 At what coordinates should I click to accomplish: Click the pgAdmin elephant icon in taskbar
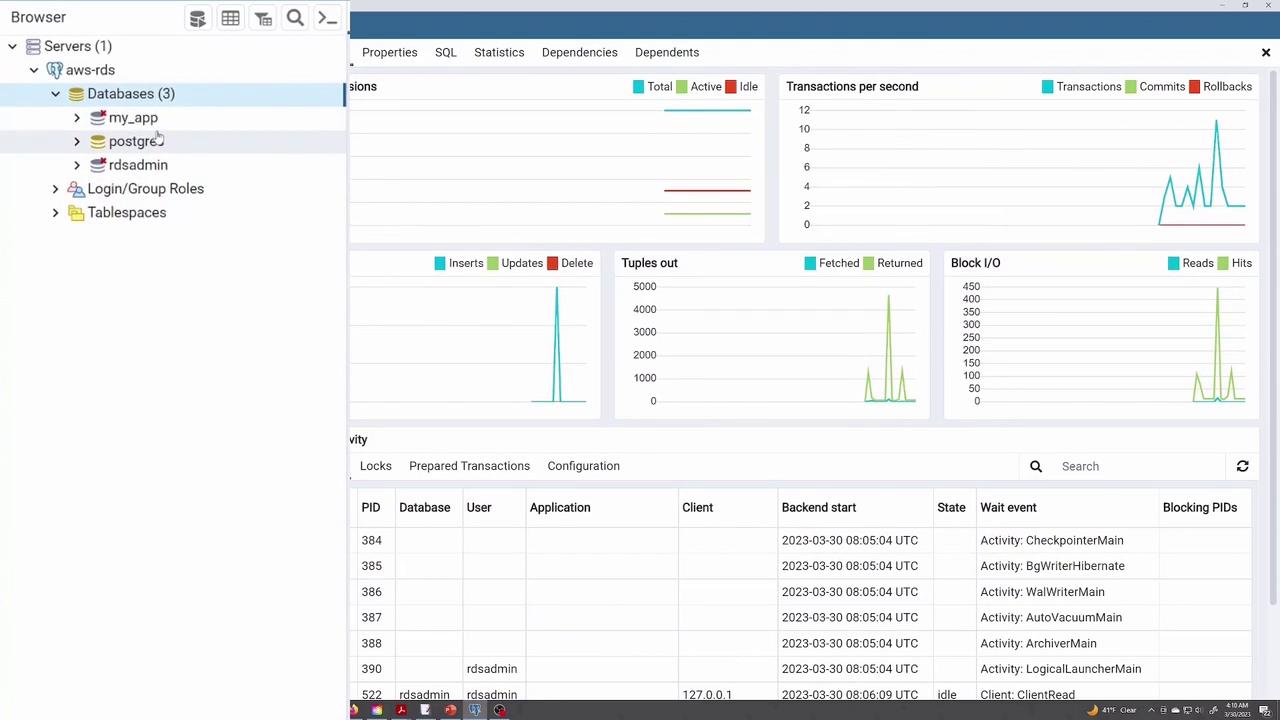tap(475, 710)
